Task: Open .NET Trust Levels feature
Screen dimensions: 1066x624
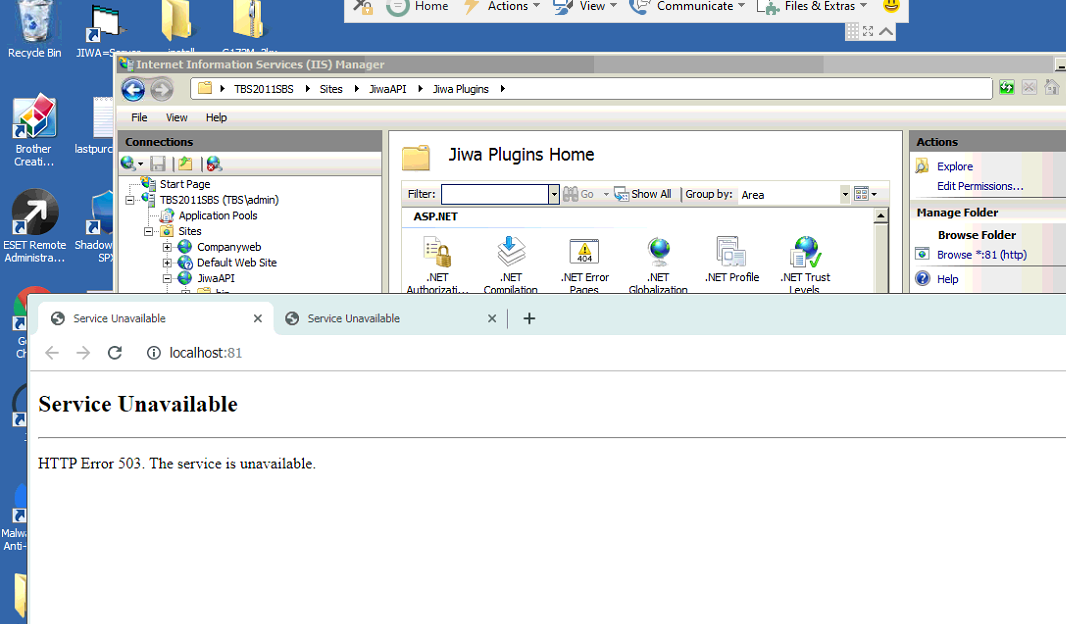Action: pyautogui.click(x=805, y=254)
